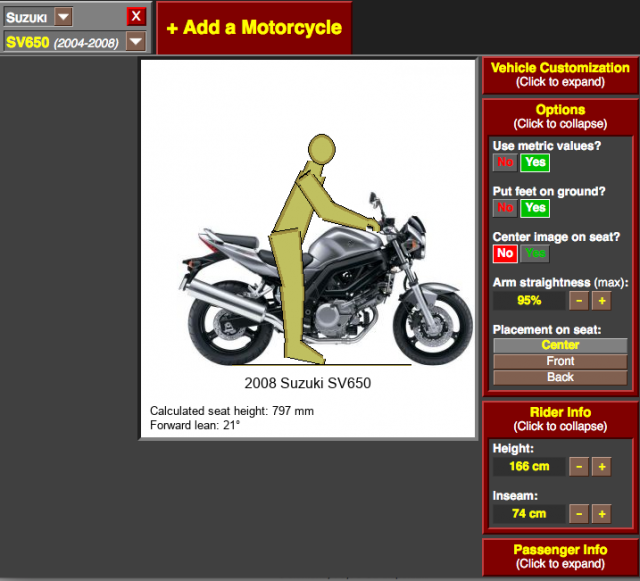Choose Front placement on seat
Screen dimensions: 640x581
point(560,361)
